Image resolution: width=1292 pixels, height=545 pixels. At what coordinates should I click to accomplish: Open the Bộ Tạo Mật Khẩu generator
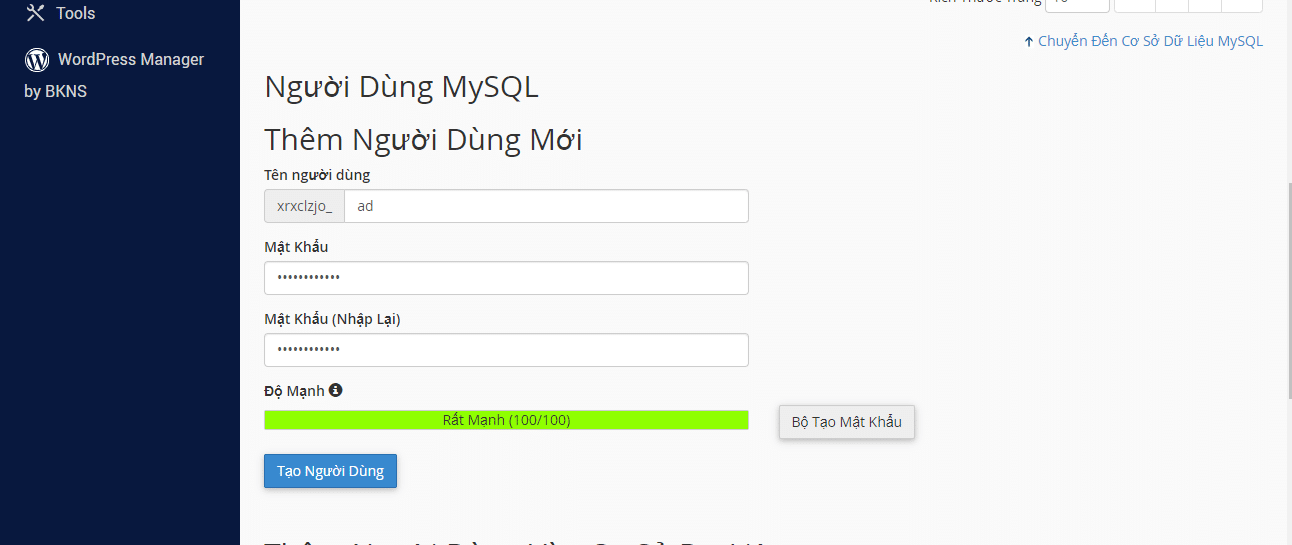coord(846,422)
